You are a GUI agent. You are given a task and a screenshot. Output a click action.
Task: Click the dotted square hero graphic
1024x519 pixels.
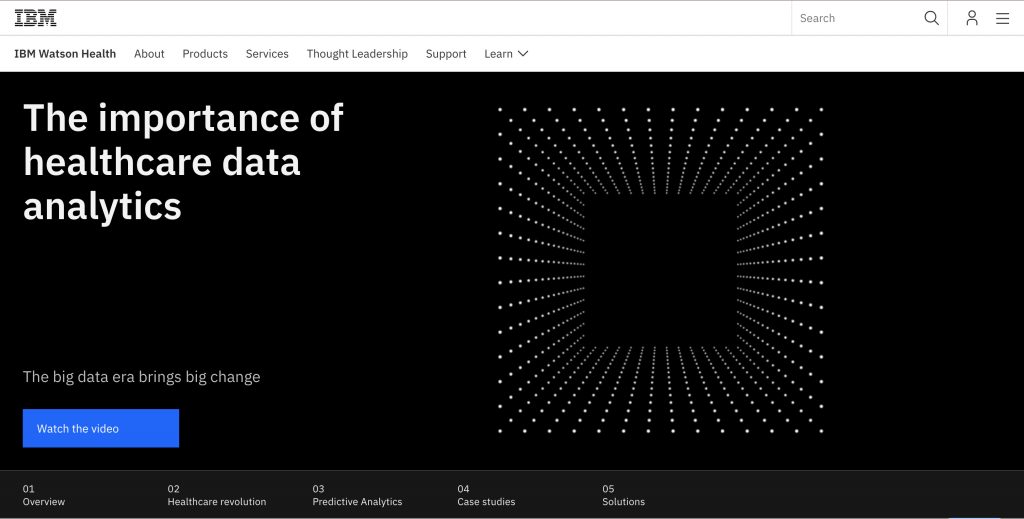[660, 270]
